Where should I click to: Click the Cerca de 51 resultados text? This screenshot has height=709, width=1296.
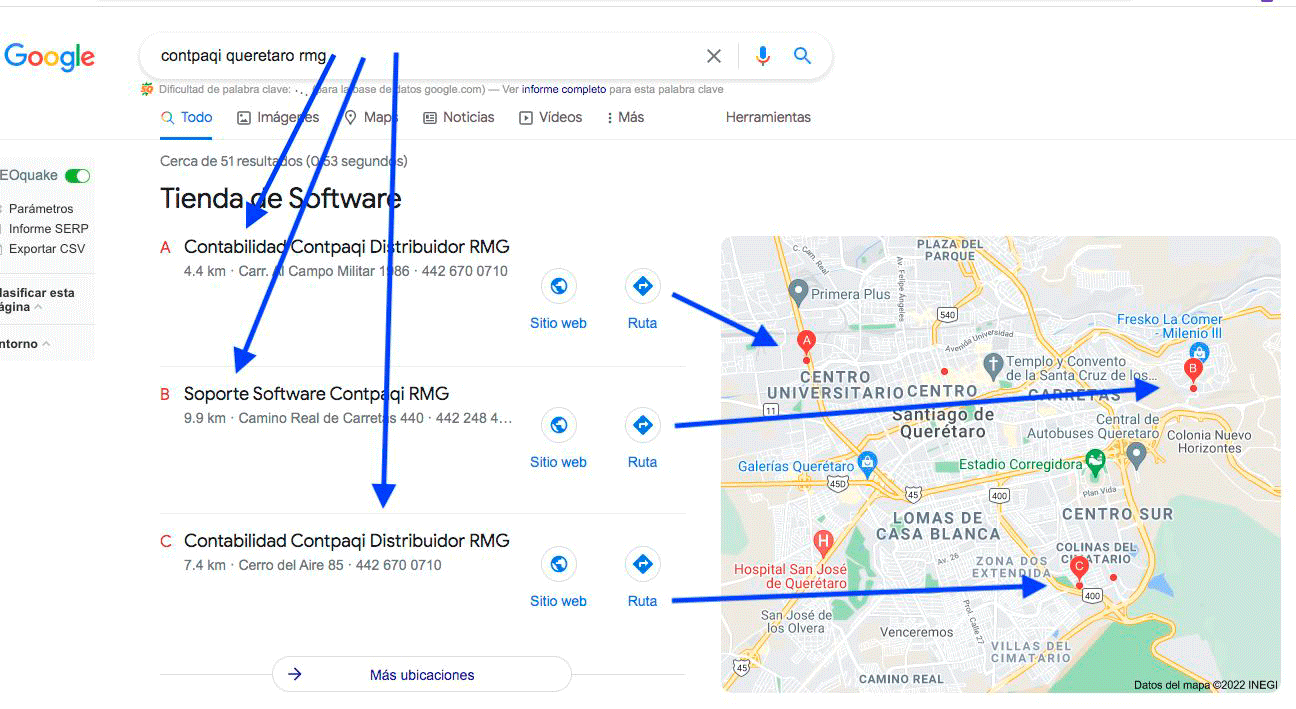pyautogui.click(x=283, y=161)
